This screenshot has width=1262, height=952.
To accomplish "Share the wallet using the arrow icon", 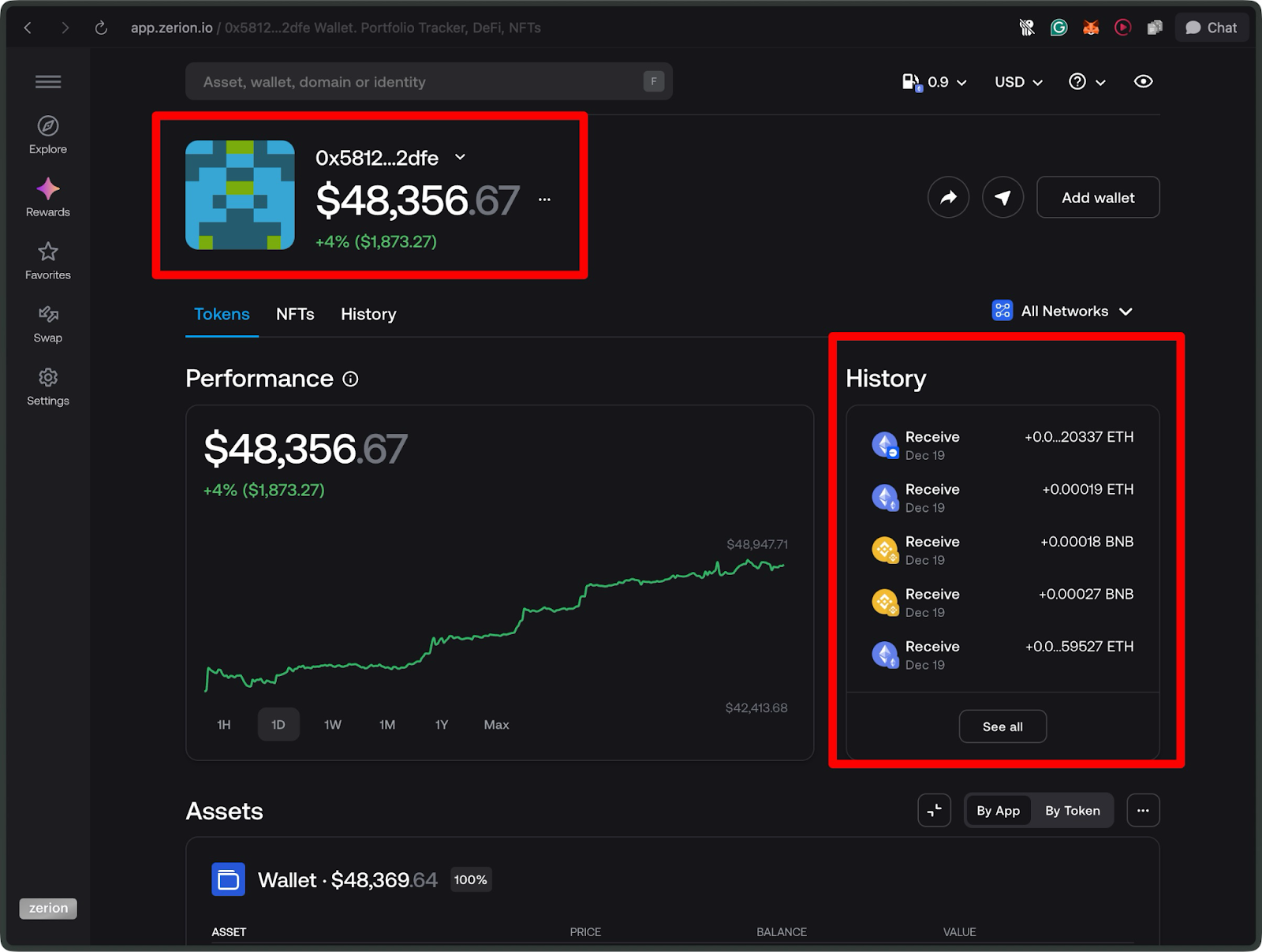I will click(948, 197).
